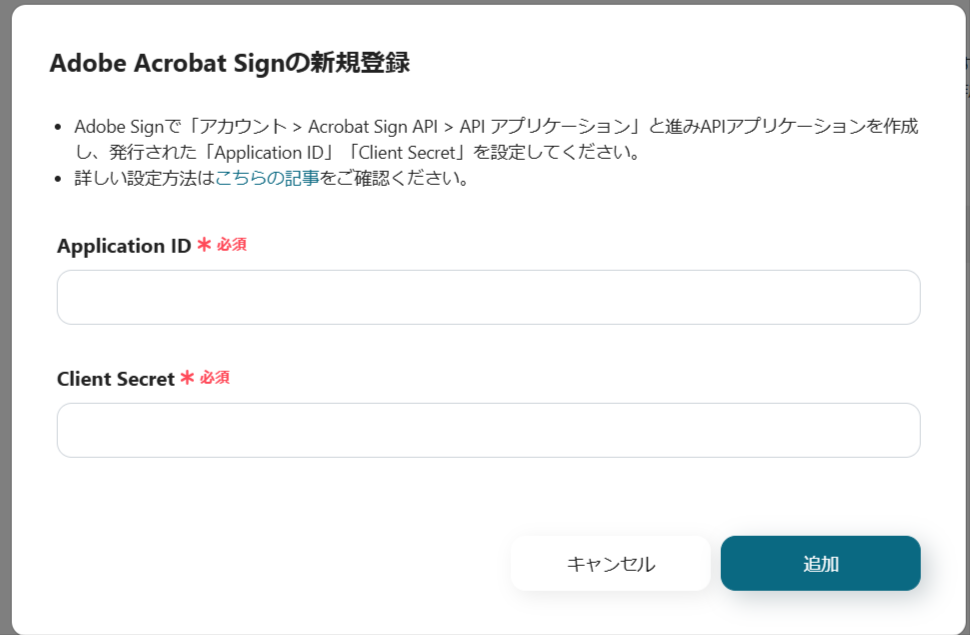Click the 詳しい設定方法は instruction text
Screen dimensions: 970x635
[144, 180]
